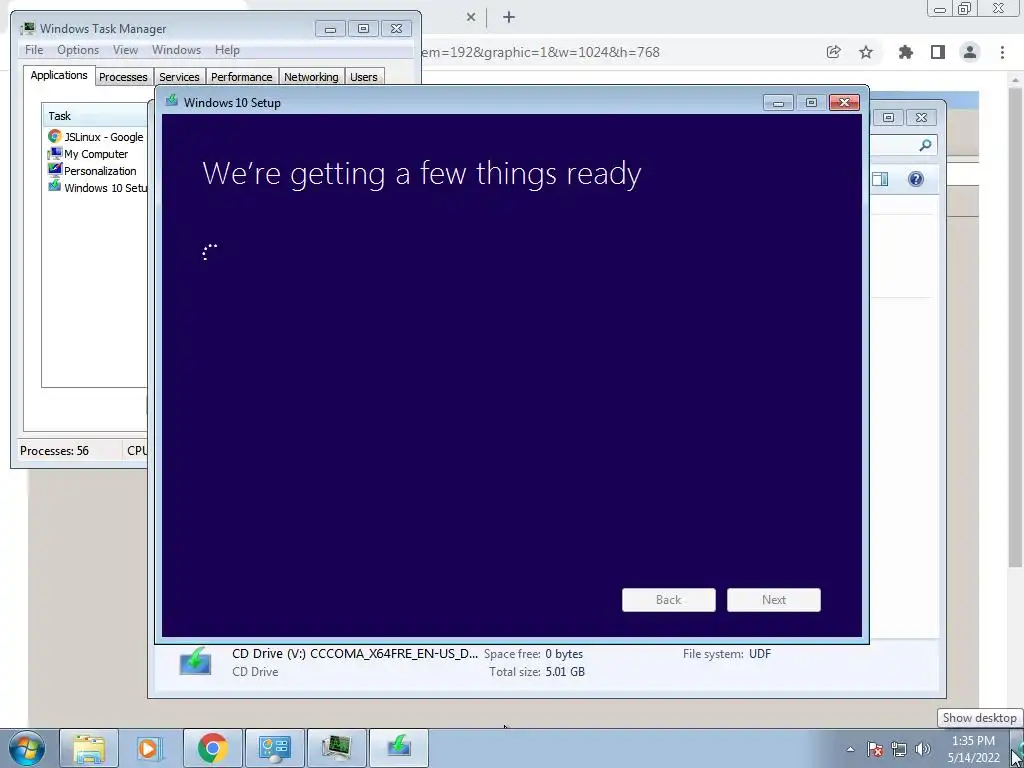Close the Windows 10 Setup window
Image resolution: width=1024 pixels, height=768 pixels.
pyautogui.click(x=844, y=103)
